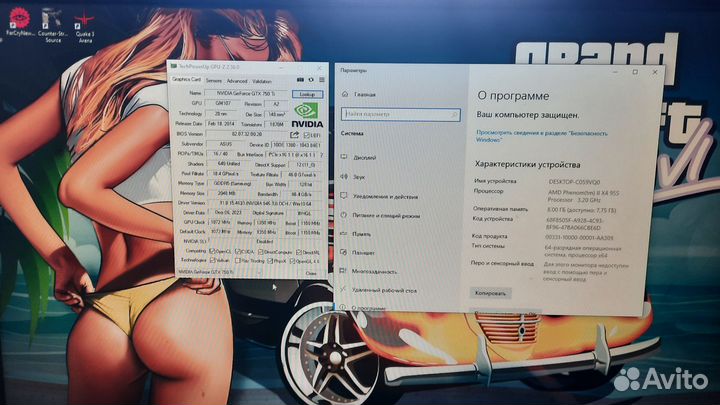Click the GPU name field in GPU-Z
This screenshot has height=405, width=720.
(x=246, y=93)
